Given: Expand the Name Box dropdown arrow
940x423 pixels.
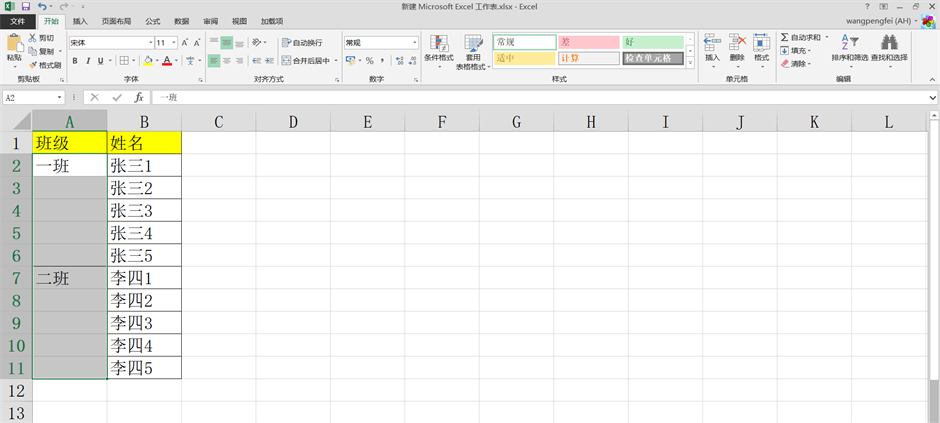Looking at the screenshot, I should [60, 97].
